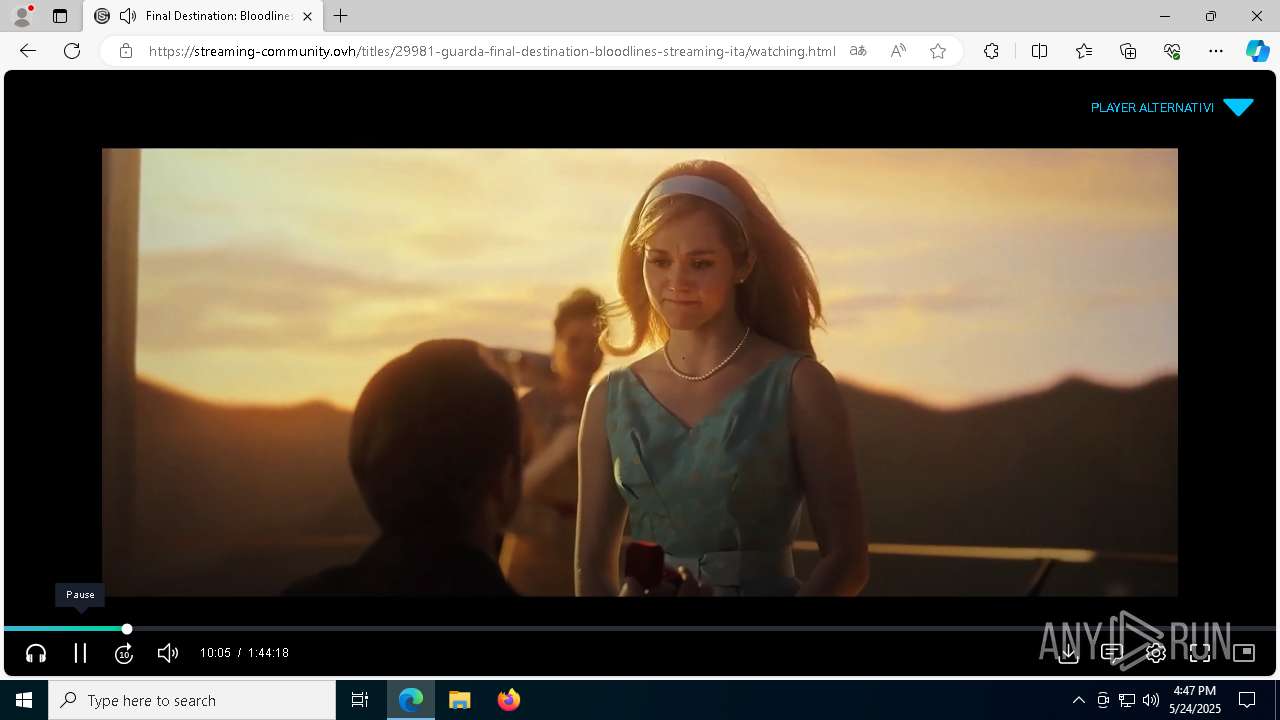Pause the video playback
Viewport: 1280px width, 720px height.
point(80,653)
